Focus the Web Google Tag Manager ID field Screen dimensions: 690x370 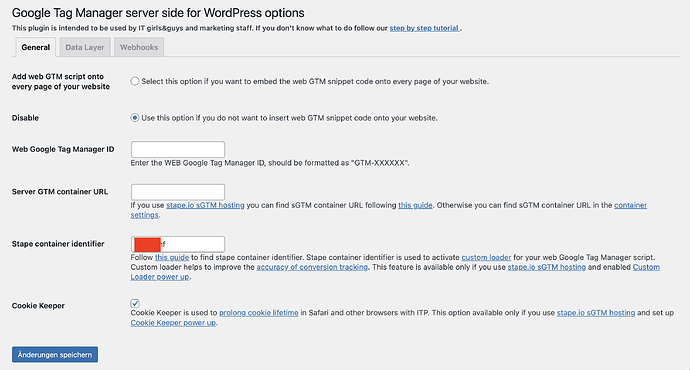[178, 150]
